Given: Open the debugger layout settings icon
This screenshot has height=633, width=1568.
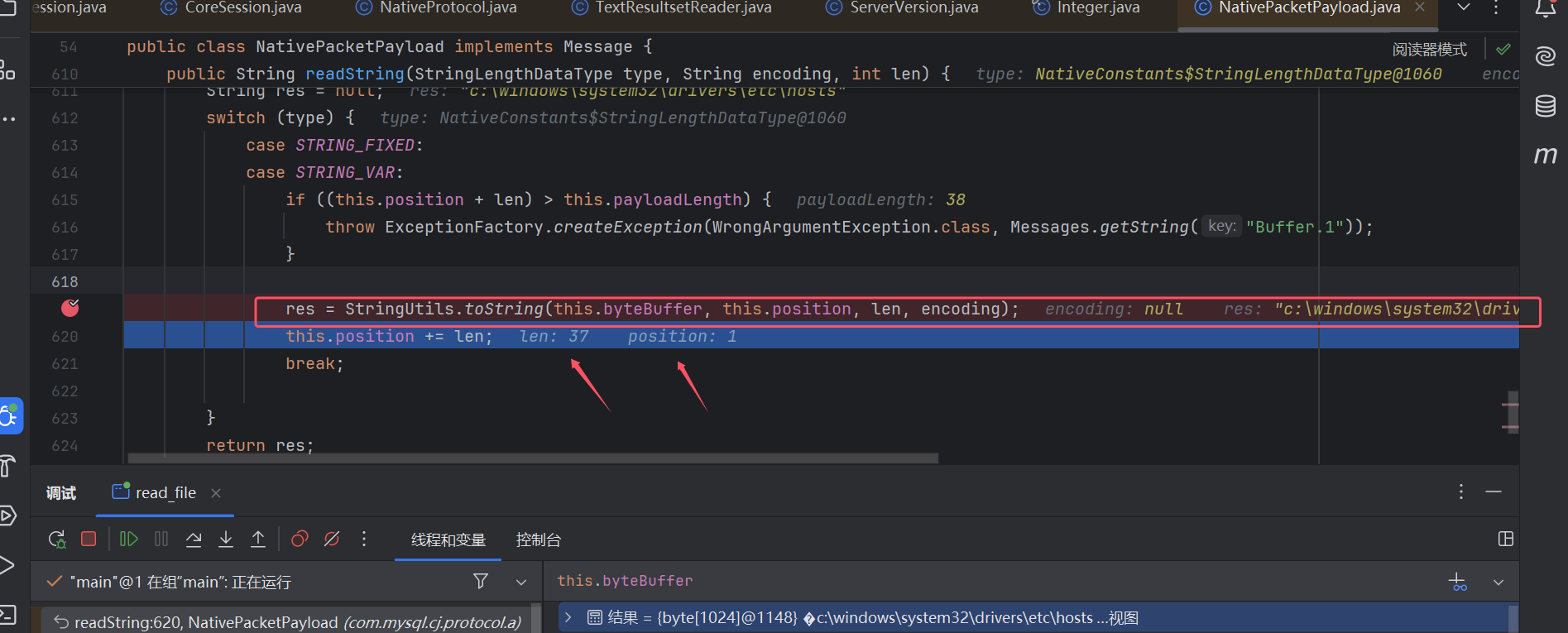Looking at the screenshot, I should pyautogui.click(x=1506, y=539).
